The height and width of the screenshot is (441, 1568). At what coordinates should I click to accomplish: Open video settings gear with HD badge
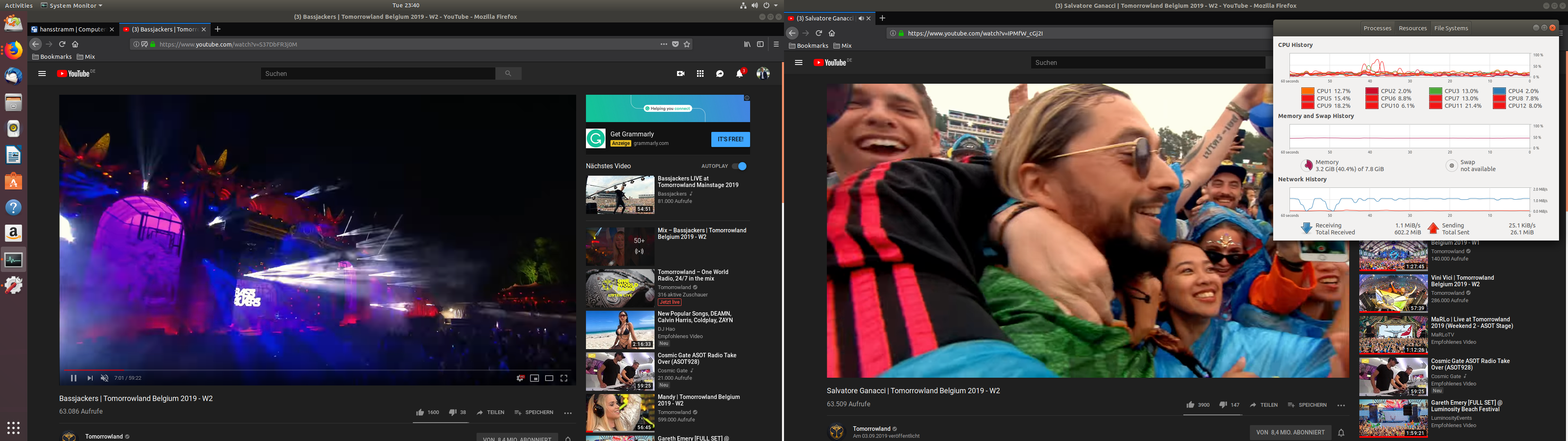[x=520, y=378]
